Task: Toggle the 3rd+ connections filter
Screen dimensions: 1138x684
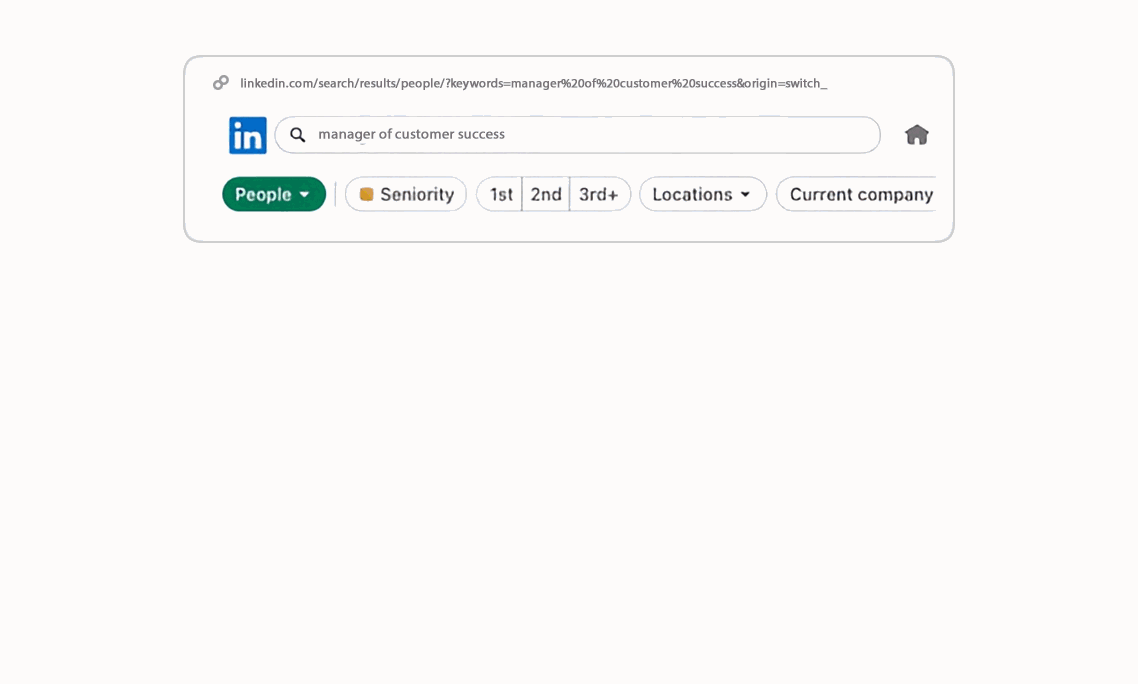Action: (x=599, y=194)
